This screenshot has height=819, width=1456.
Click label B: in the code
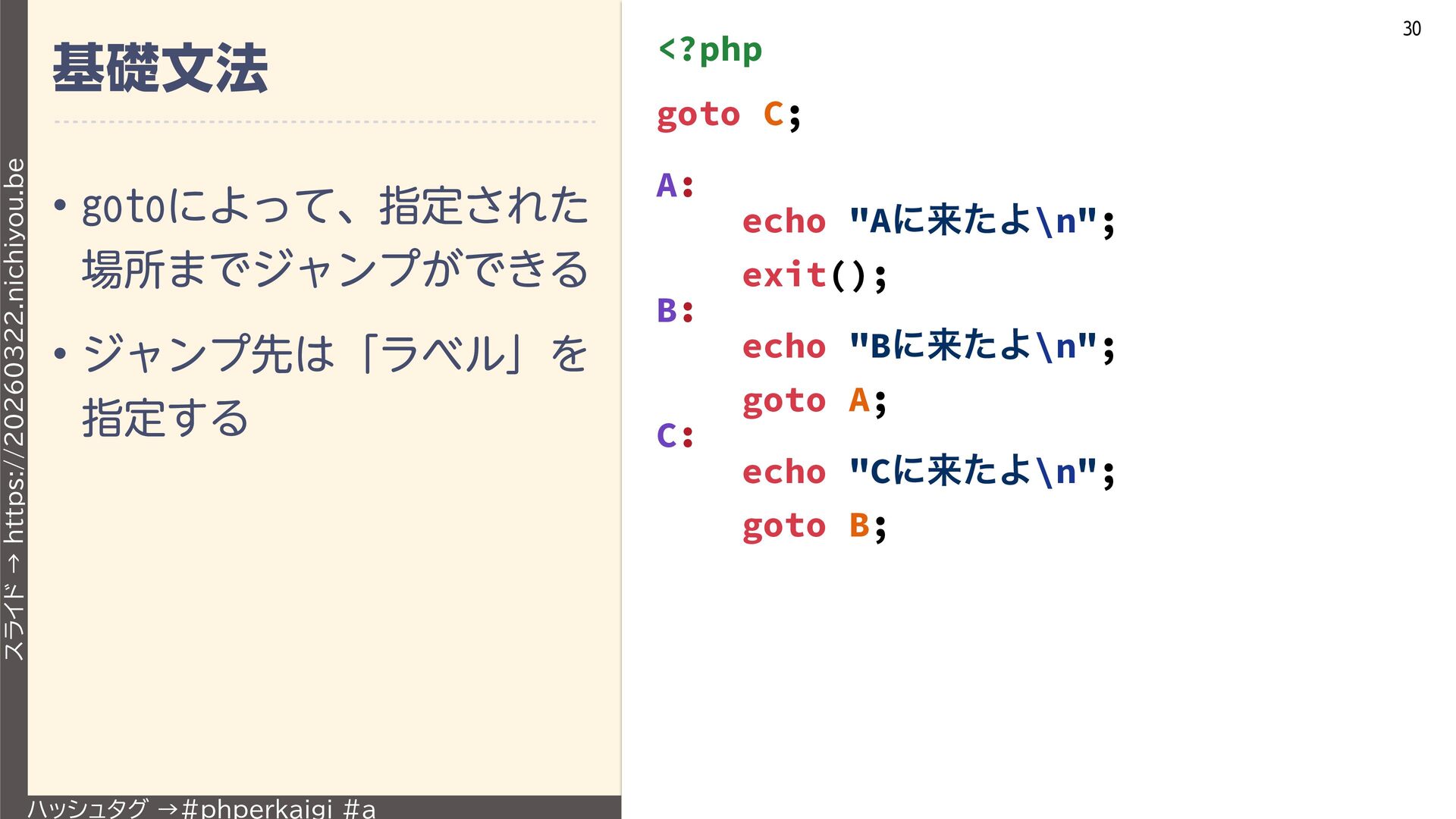point(674,311)
